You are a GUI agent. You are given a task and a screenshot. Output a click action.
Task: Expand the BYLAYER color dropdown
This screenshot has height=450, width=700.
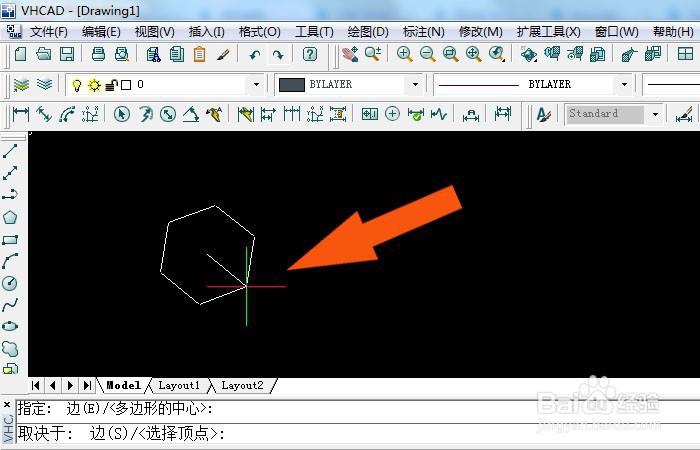pyautogui.click(x=415, y=84)
